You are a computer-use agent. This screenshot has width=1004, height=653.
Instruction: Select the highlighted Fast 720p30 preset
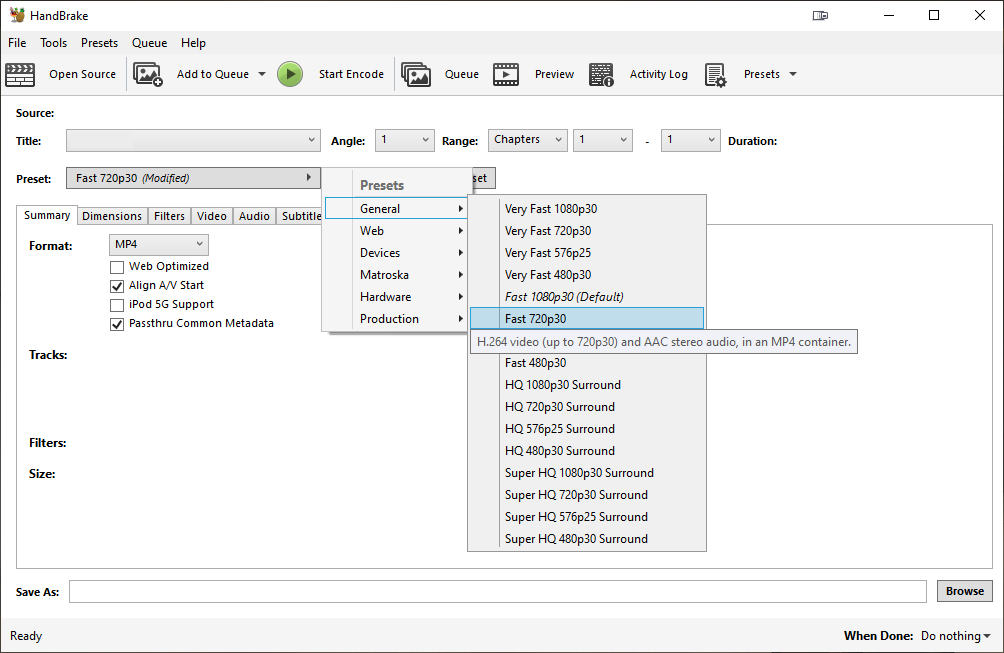[587, 319]
